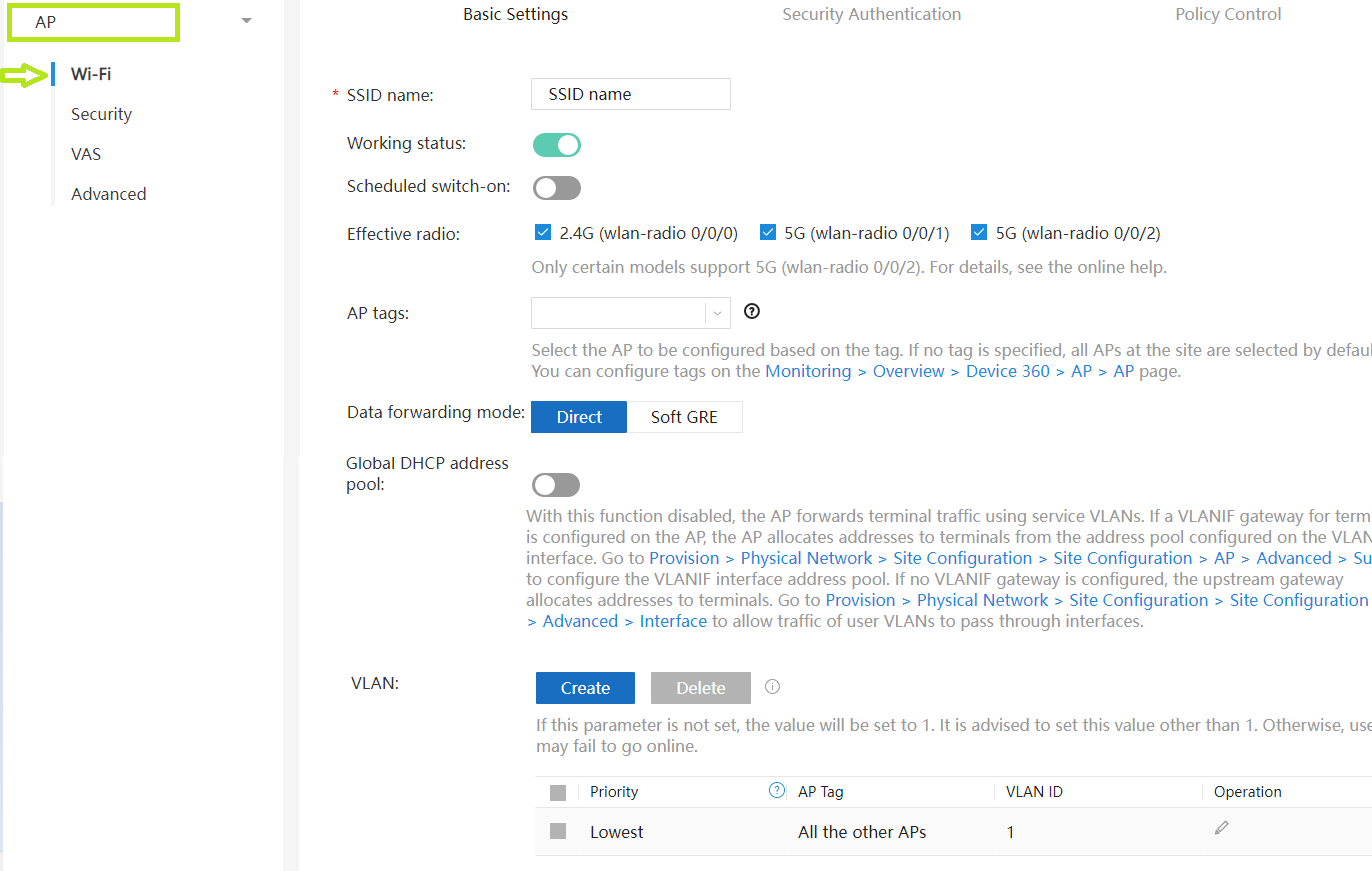Turn on Global DHCP address pool toggle
The width and height of the screenshot is (1372, 871).
556,485
